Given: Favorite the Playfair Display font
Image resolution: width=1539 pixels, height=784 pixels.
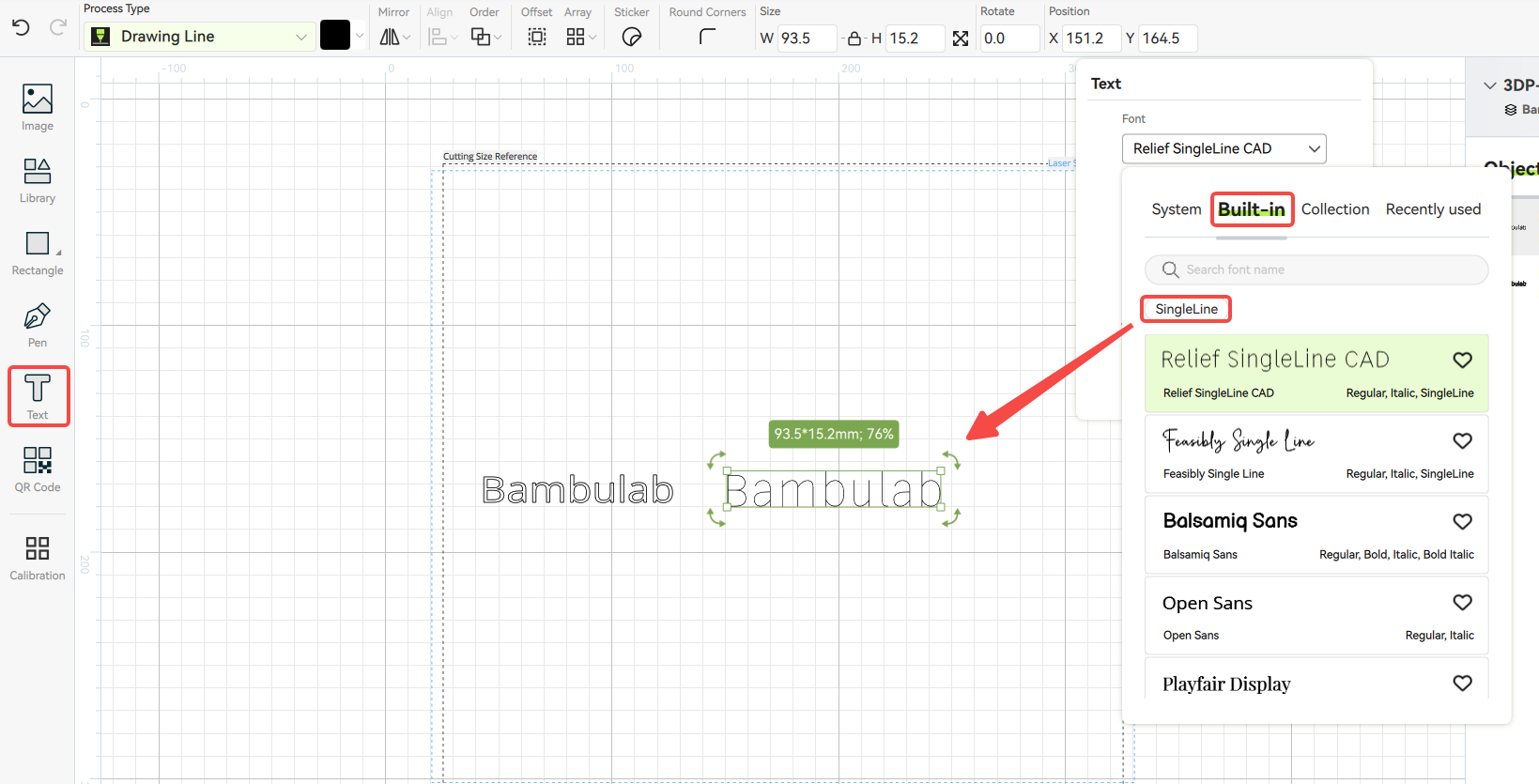Looking at the screenshot, I should click(1462, 683).
